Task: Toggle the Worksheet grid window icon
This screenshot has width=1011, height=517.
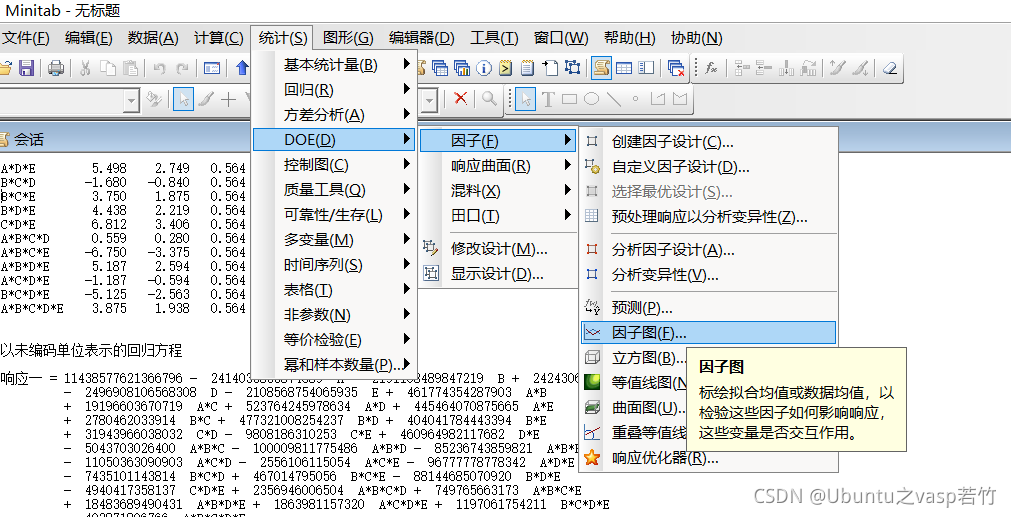Action: (624, 68)
